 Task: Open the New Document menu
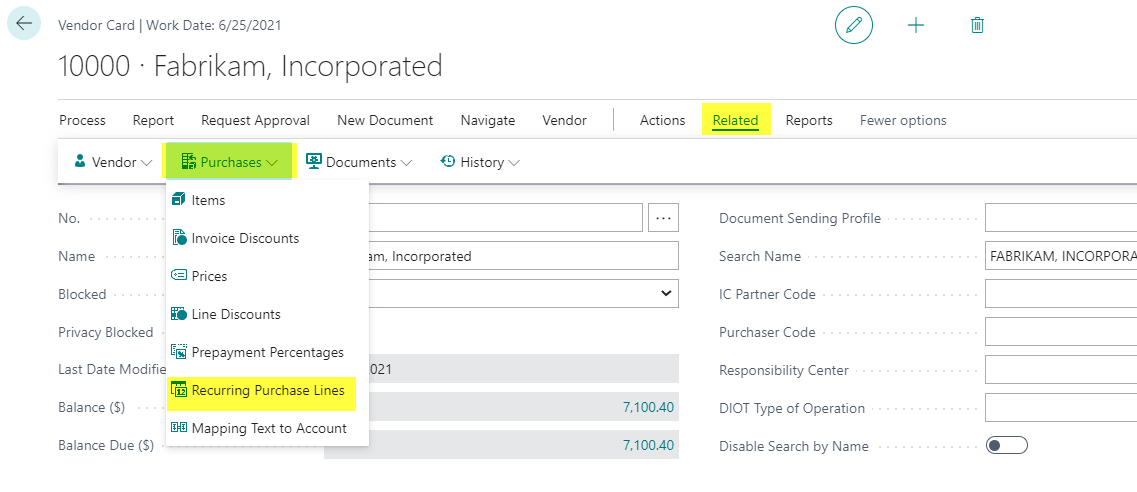pyautogui.click(x=385, y=120)
